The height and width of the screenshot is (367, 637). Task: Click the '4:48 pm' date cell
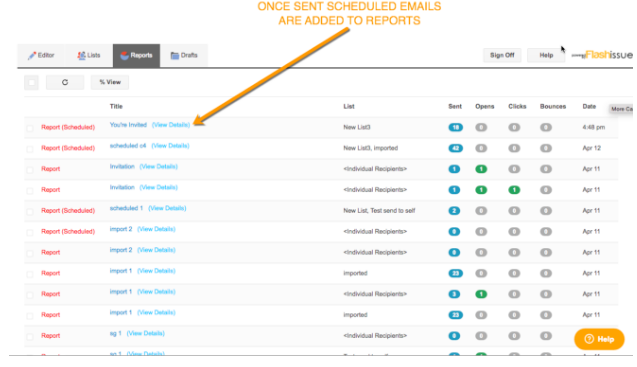(594, 127)
